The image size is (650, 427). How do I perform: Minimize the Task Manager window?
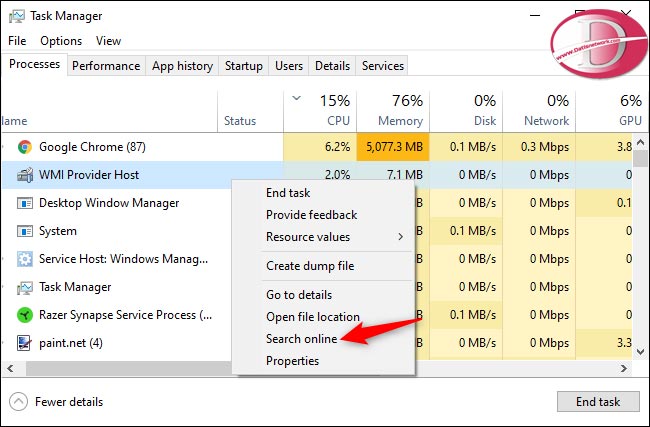pos(535,16)
